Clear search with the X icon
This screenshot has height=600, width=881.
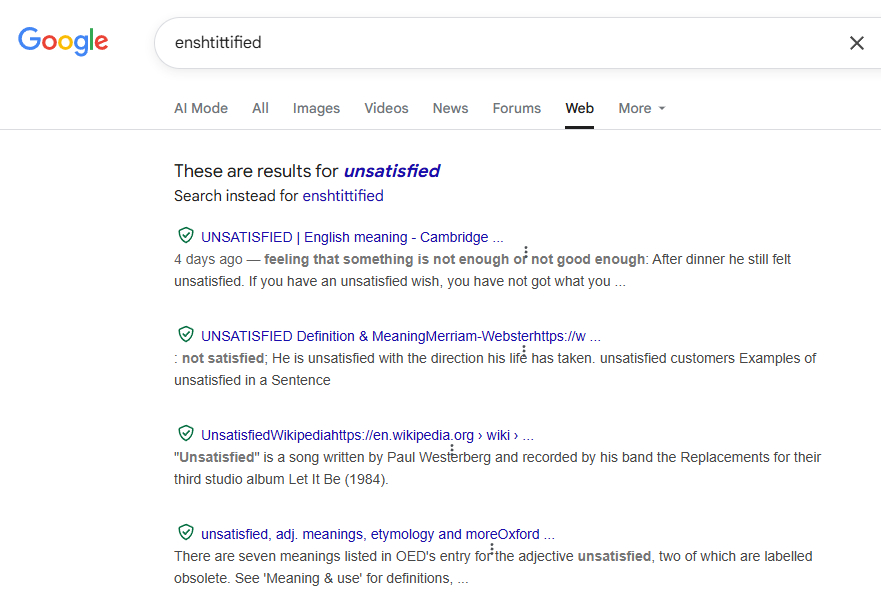[856, 43]
